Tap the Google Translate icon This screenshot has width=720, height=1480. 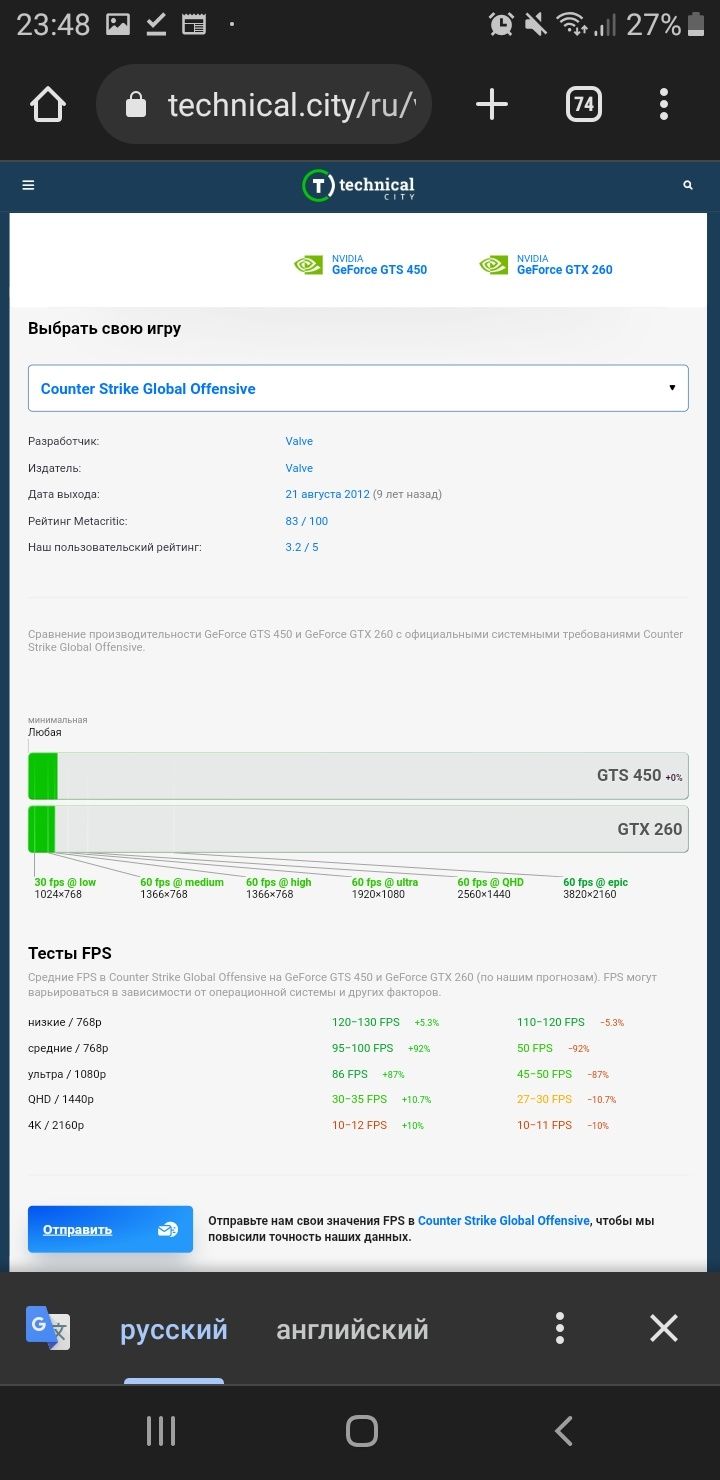tap(47, 1329)
